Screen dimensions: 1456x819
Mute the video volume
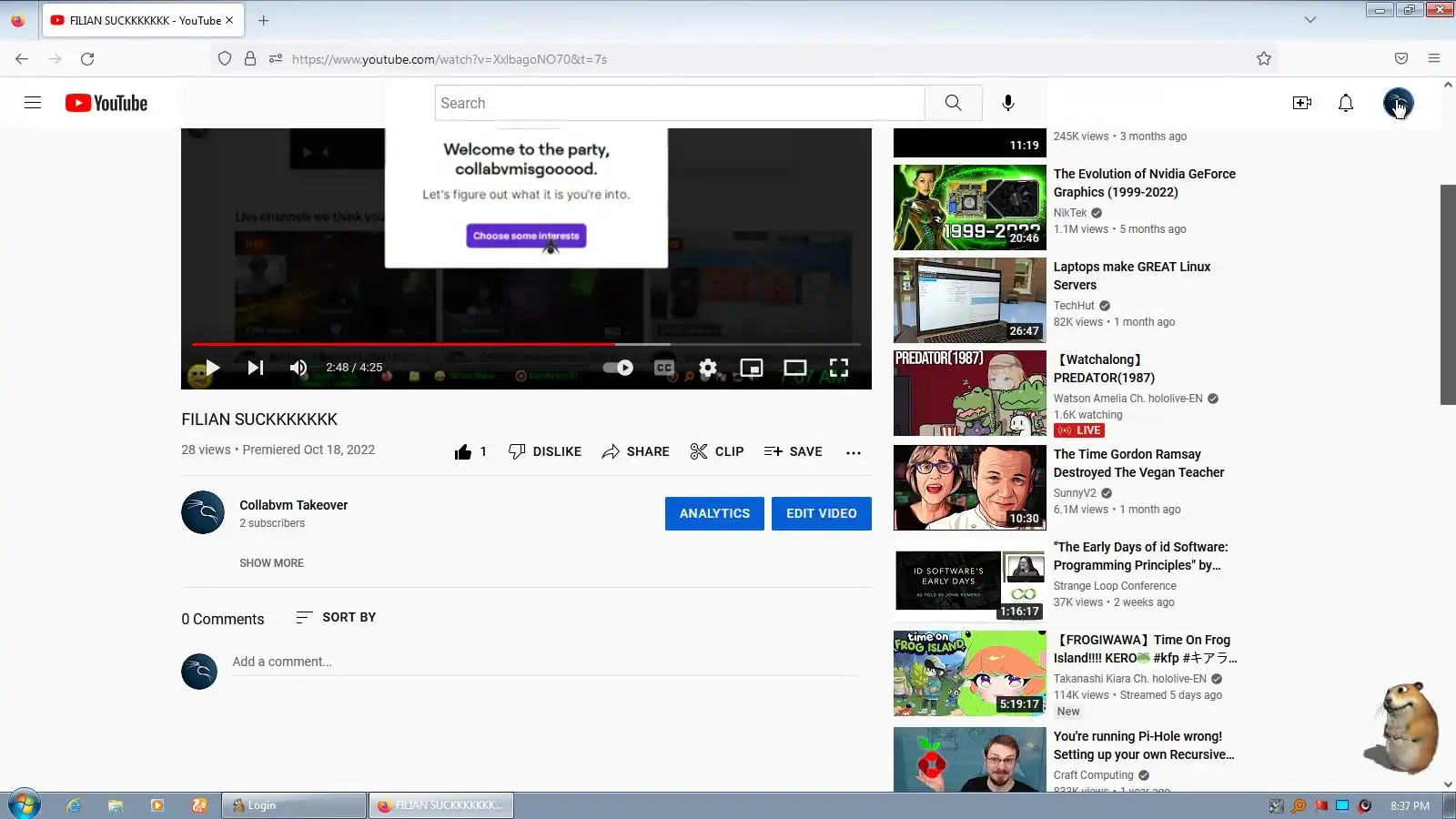tap(298, 368)
